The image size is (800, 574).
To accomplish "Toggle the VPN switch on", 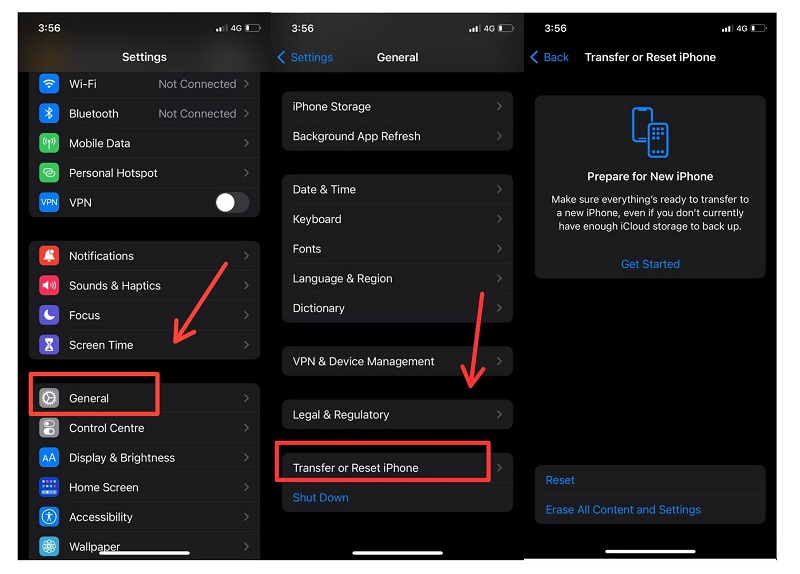I will pos(232,203).
